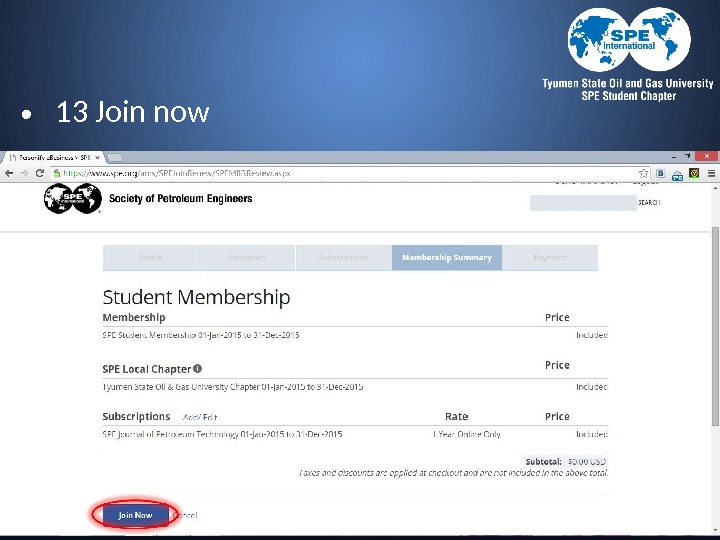The height and width of the screenshot is (540, 720).
Task: Click the SEARCH button
Action: tap(649, 202)
